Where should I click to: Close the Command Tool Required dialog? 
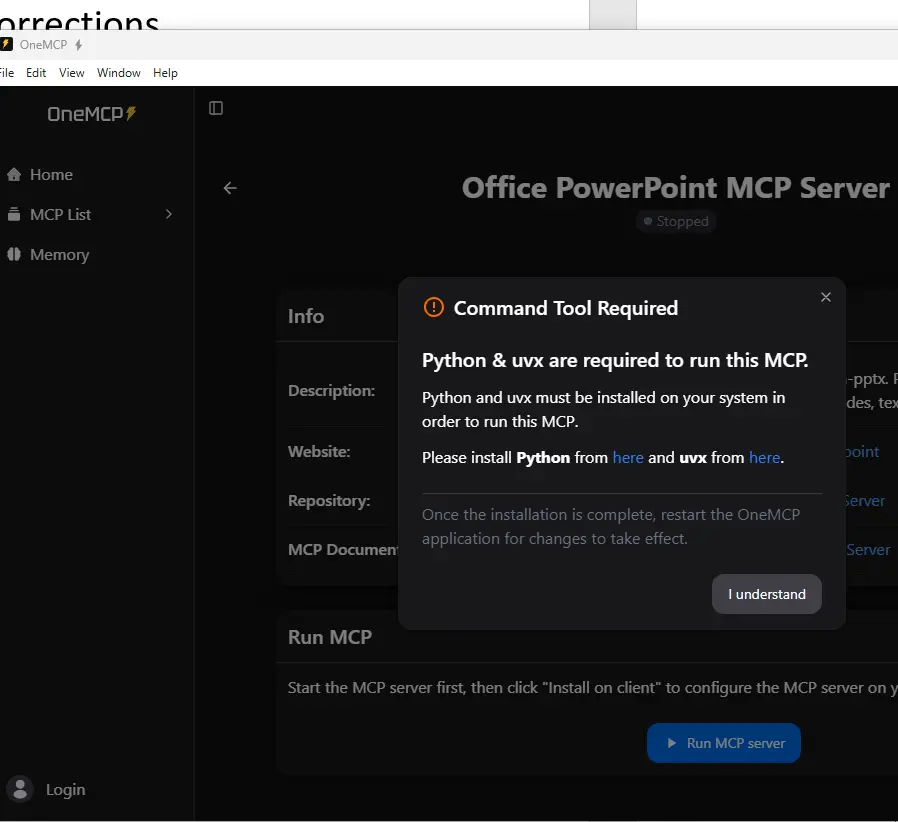click(x=825, y=297)
